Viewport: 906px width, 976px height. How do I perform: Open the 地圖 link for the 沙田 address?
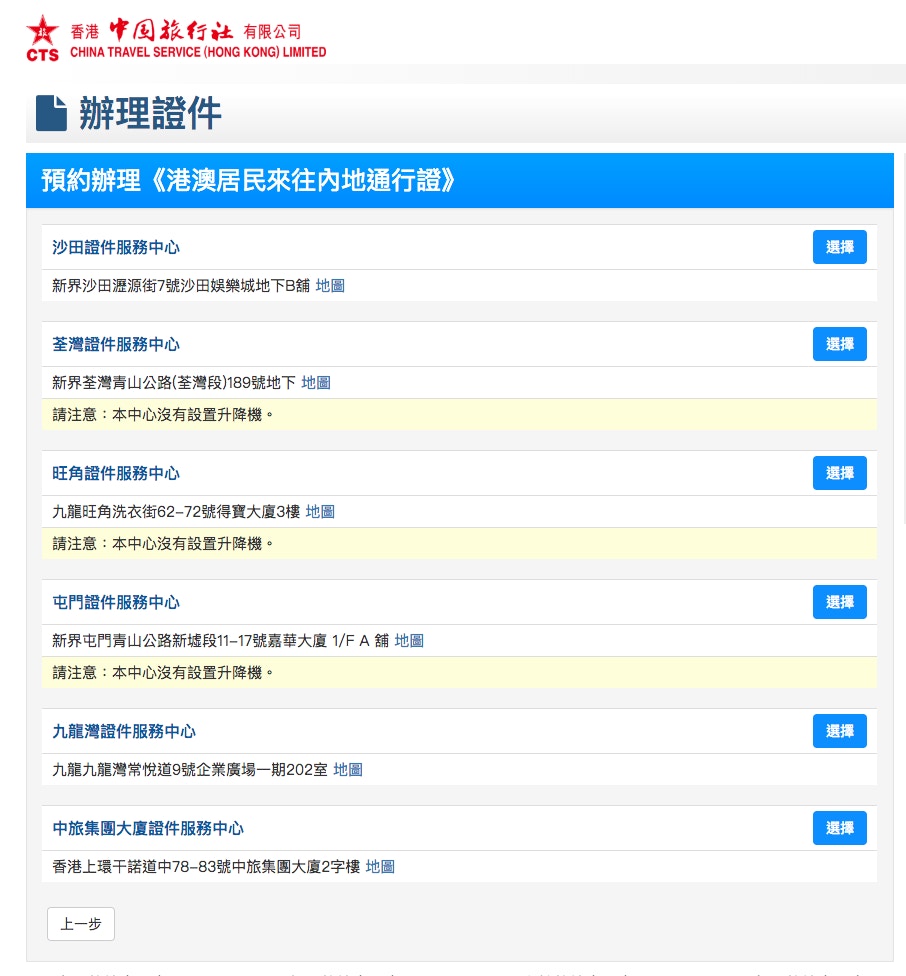coord(330,286)
